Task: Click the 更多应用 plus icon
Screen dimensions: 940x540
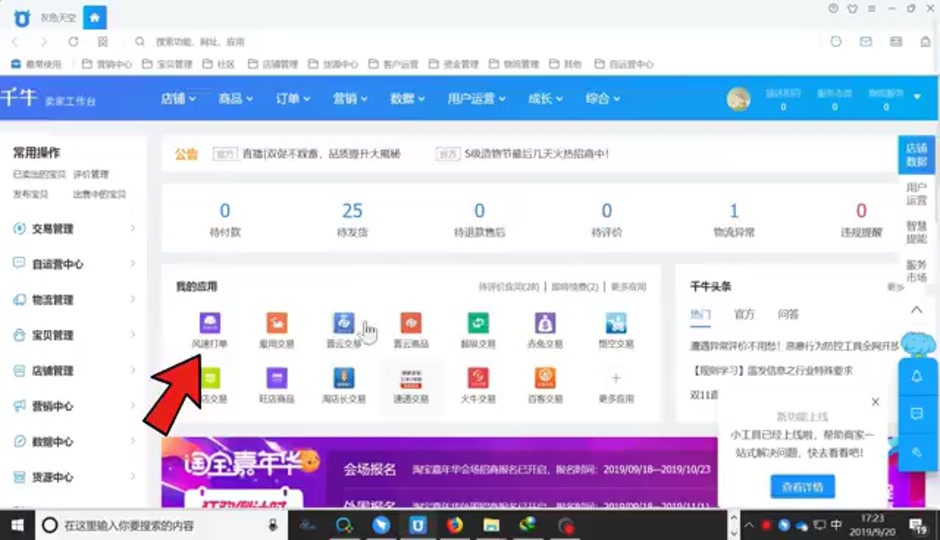Action: click(x=616, y=378)
